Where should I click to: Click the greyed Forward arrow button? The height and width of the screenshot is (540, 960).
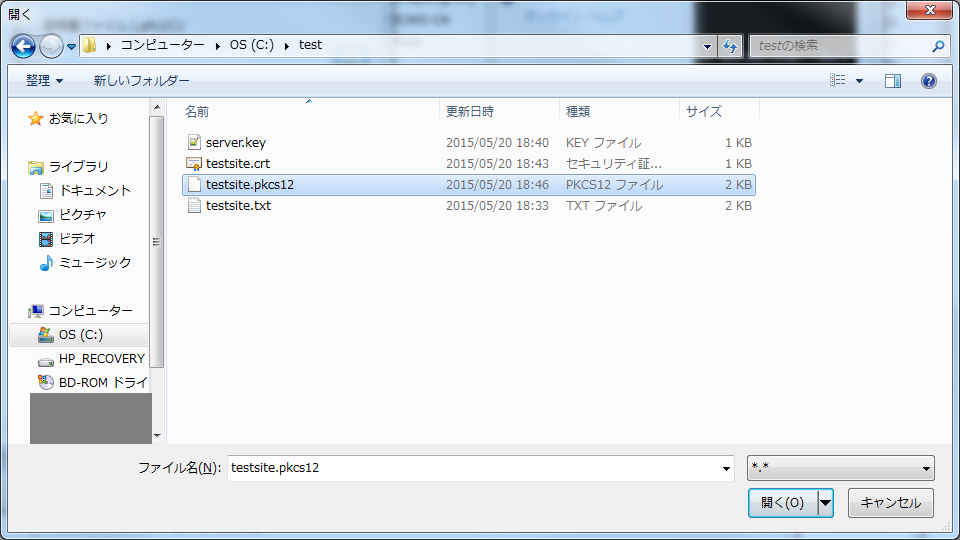click(x=51, y=46)
